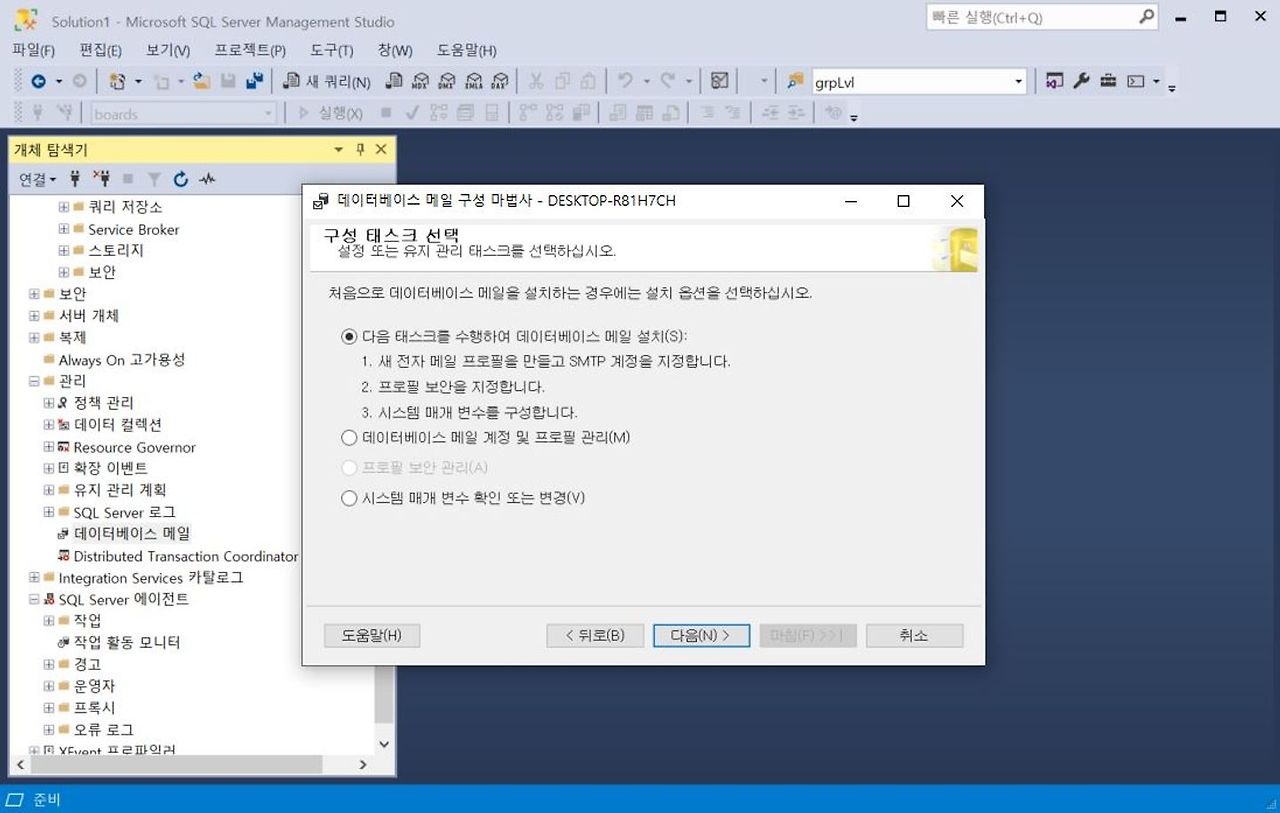The width and height of the screenshot is (1280, 813).
Task: Click the Find in Files icon beside grpLvl
Action: tap(796, 82)
